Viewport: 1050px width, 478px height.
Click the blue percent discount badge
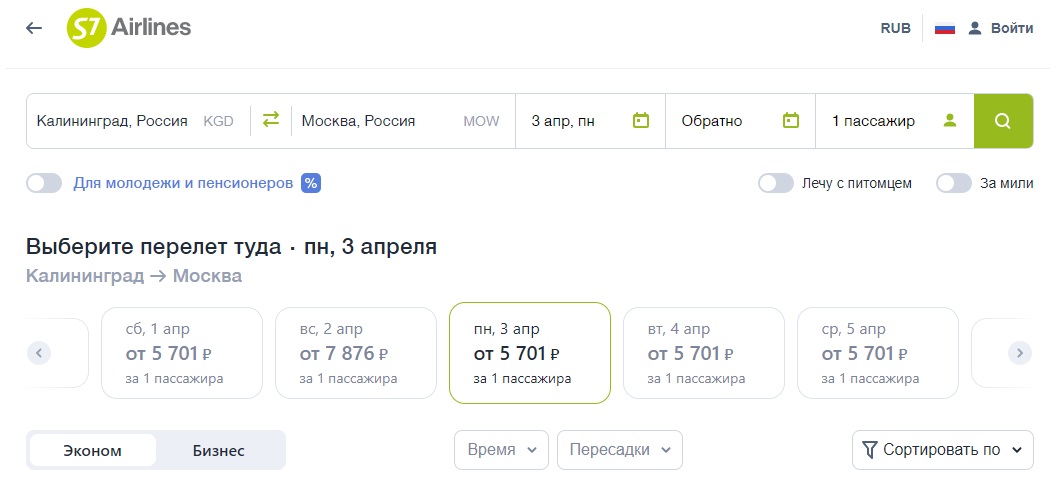311,183
